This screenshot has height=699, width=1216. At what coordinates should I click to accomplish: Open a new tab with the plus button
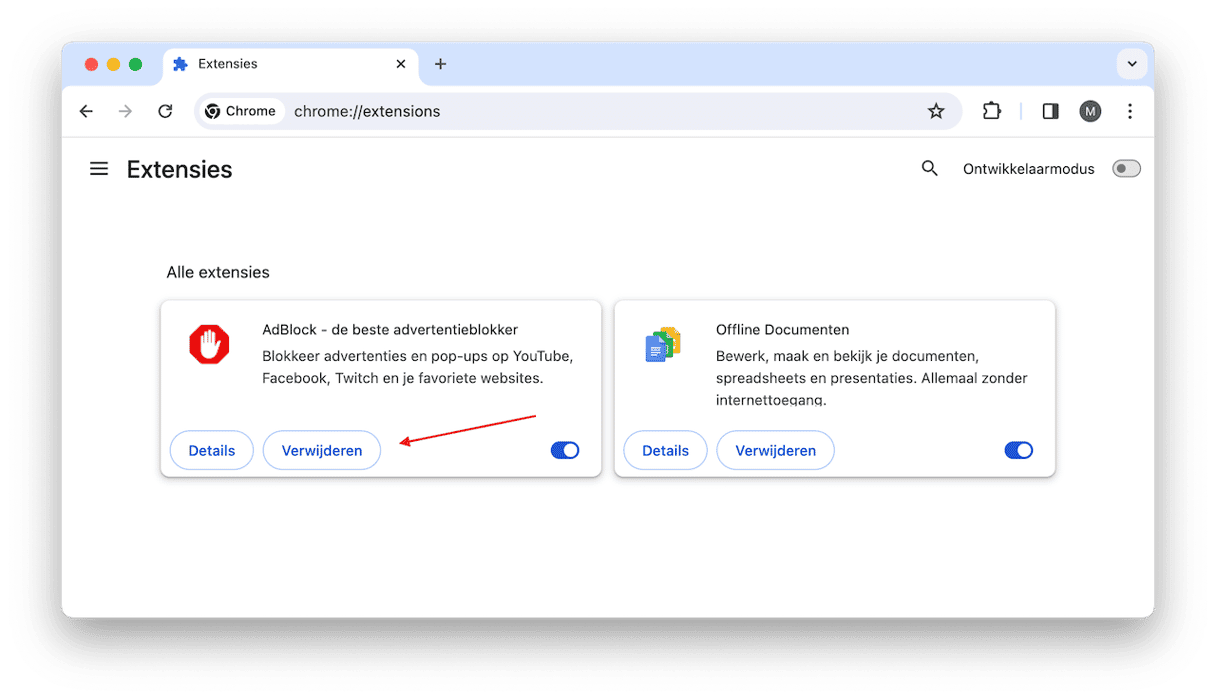[x=440, y=64]
